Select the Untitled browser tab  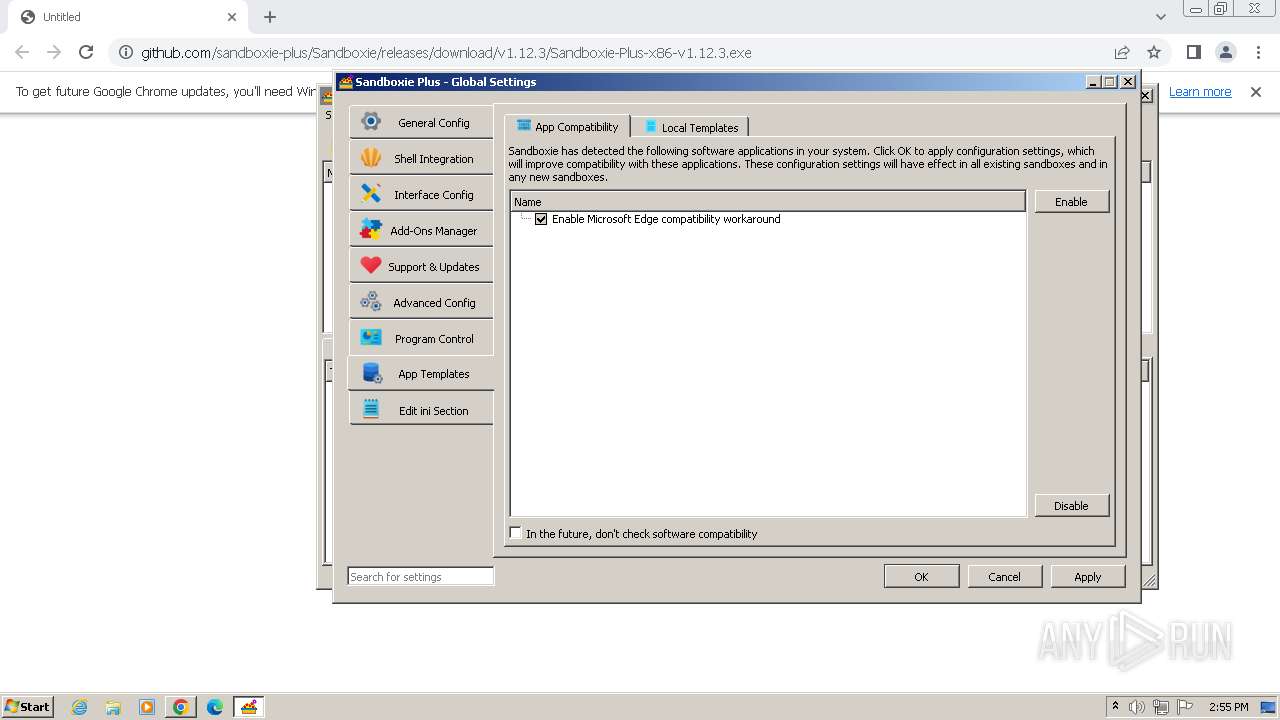126,17
